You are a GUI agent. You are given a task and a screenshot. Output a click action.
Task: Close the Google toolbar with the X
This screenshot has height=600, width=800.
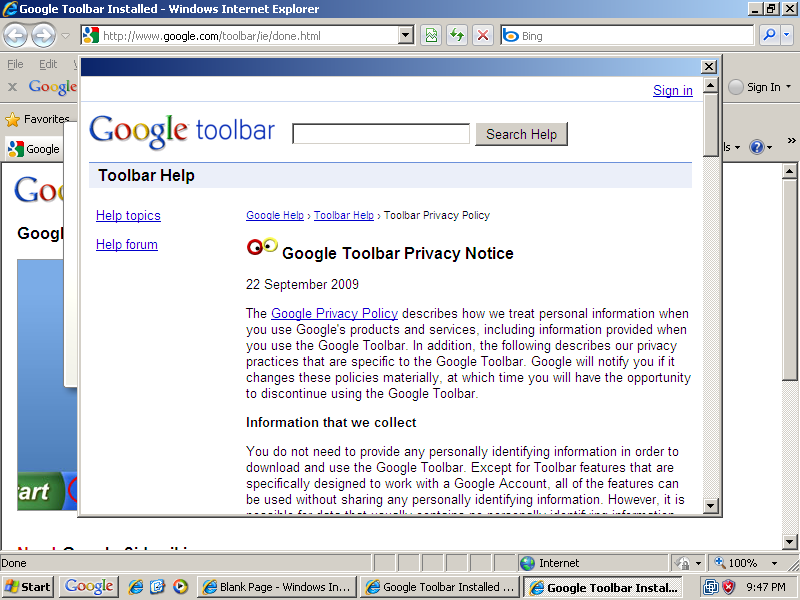[13, 87]
